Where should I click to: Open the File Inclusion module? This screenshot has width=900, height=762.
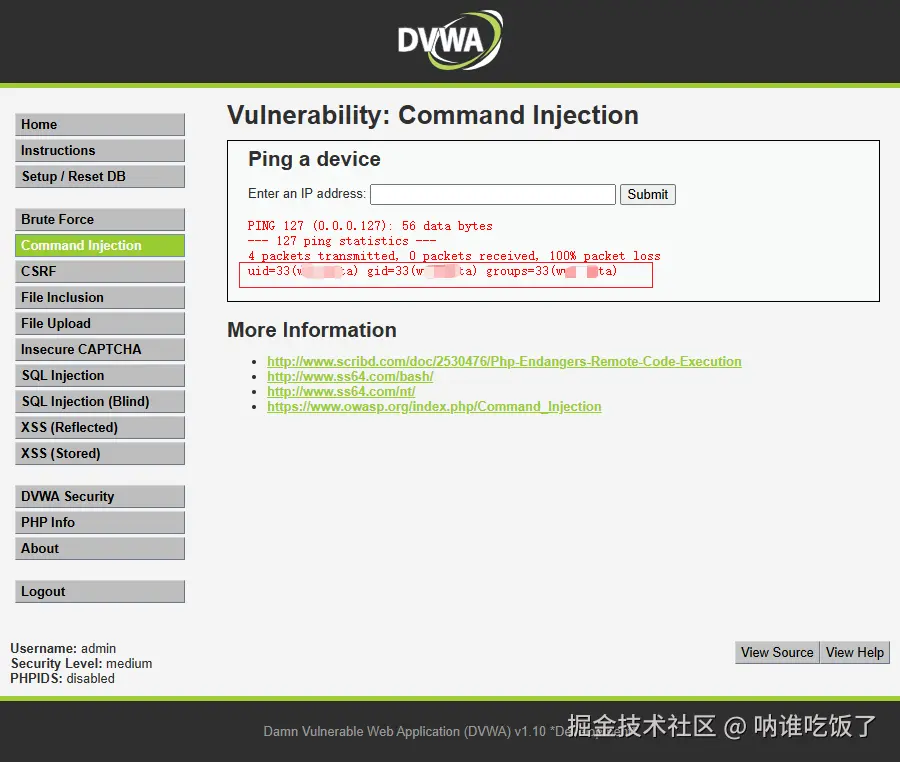100,297
